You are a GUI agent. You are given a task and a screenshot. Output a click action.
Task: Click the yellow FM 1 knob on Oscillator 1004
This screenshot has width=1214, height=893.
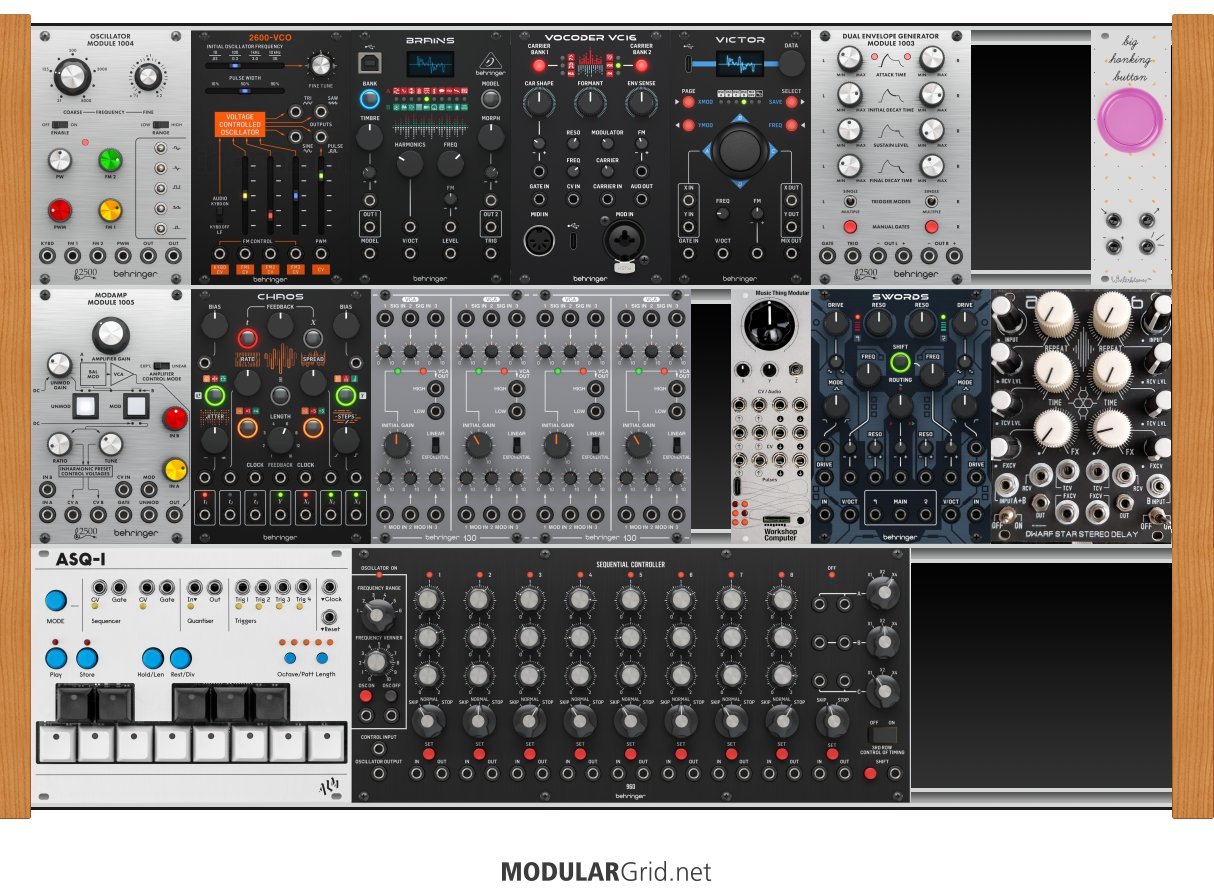[111, 210]
